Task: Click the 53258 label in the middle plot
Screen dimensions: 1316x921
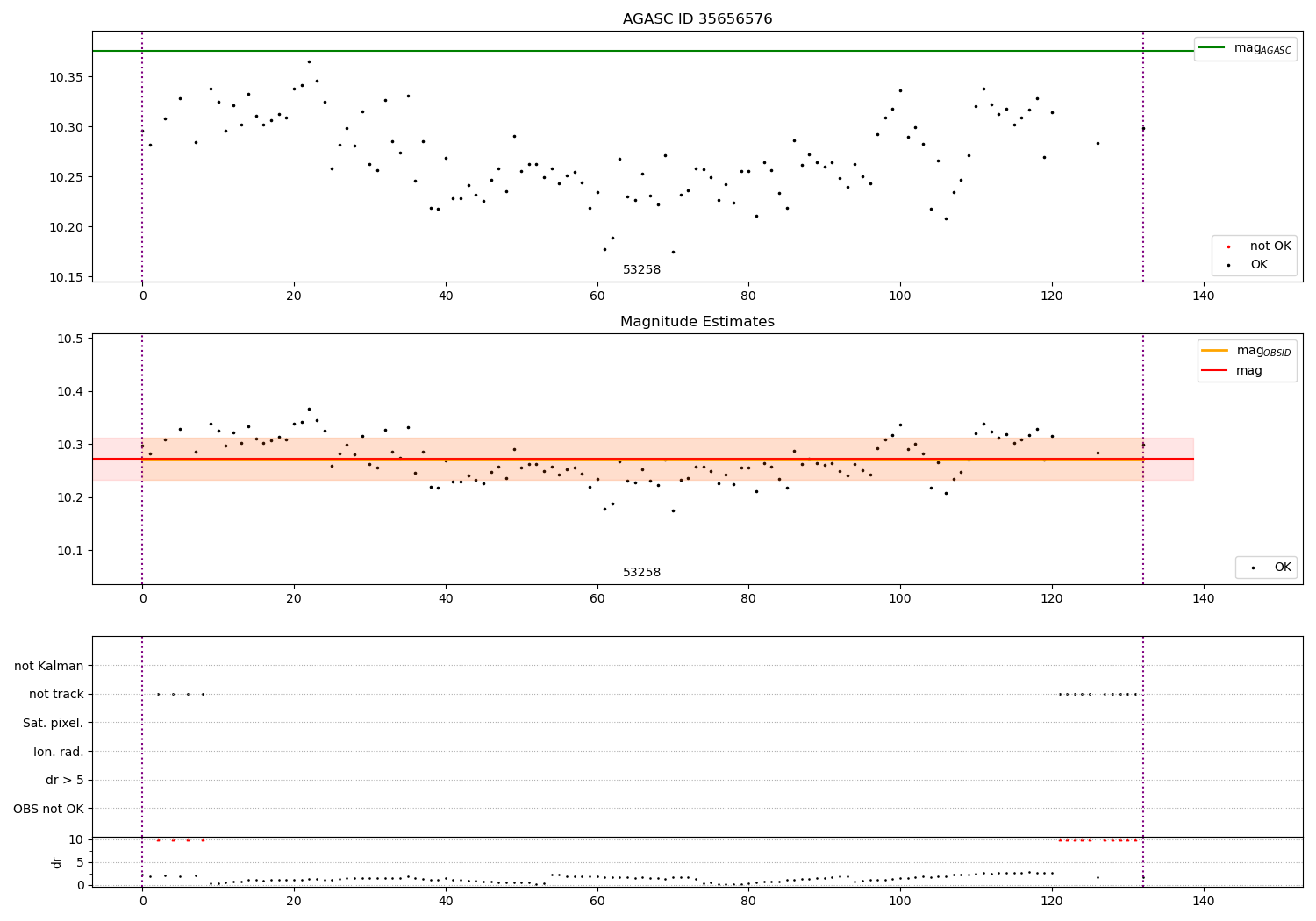Action: (x=642, y=573)
